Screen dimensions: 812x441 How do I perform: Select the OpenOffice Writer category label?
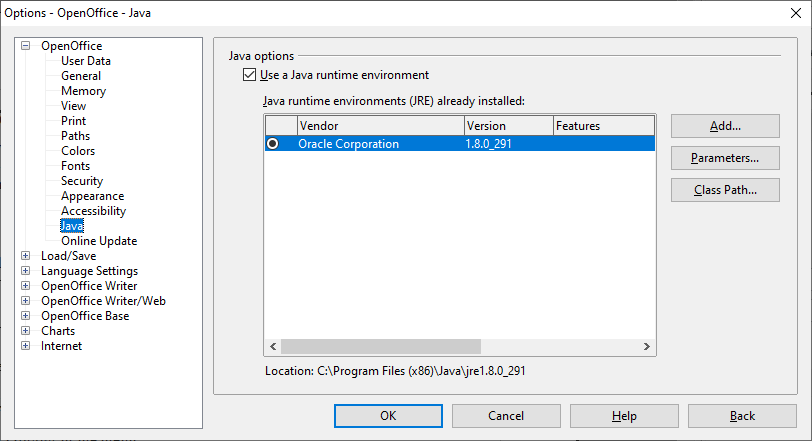coord(89,286)
